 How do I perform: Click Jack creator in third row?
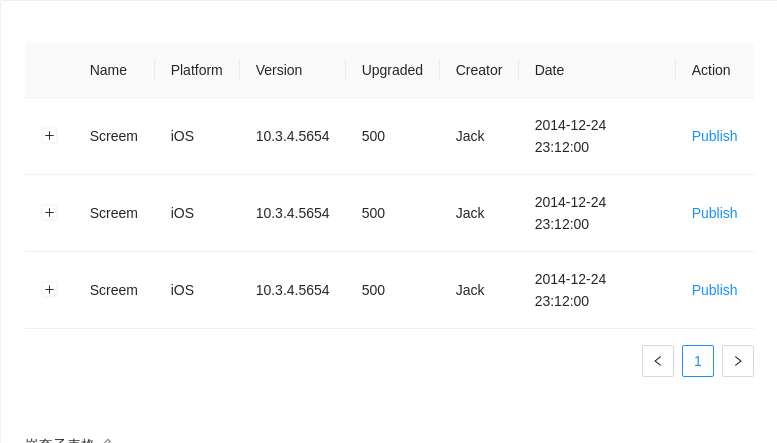470,290
